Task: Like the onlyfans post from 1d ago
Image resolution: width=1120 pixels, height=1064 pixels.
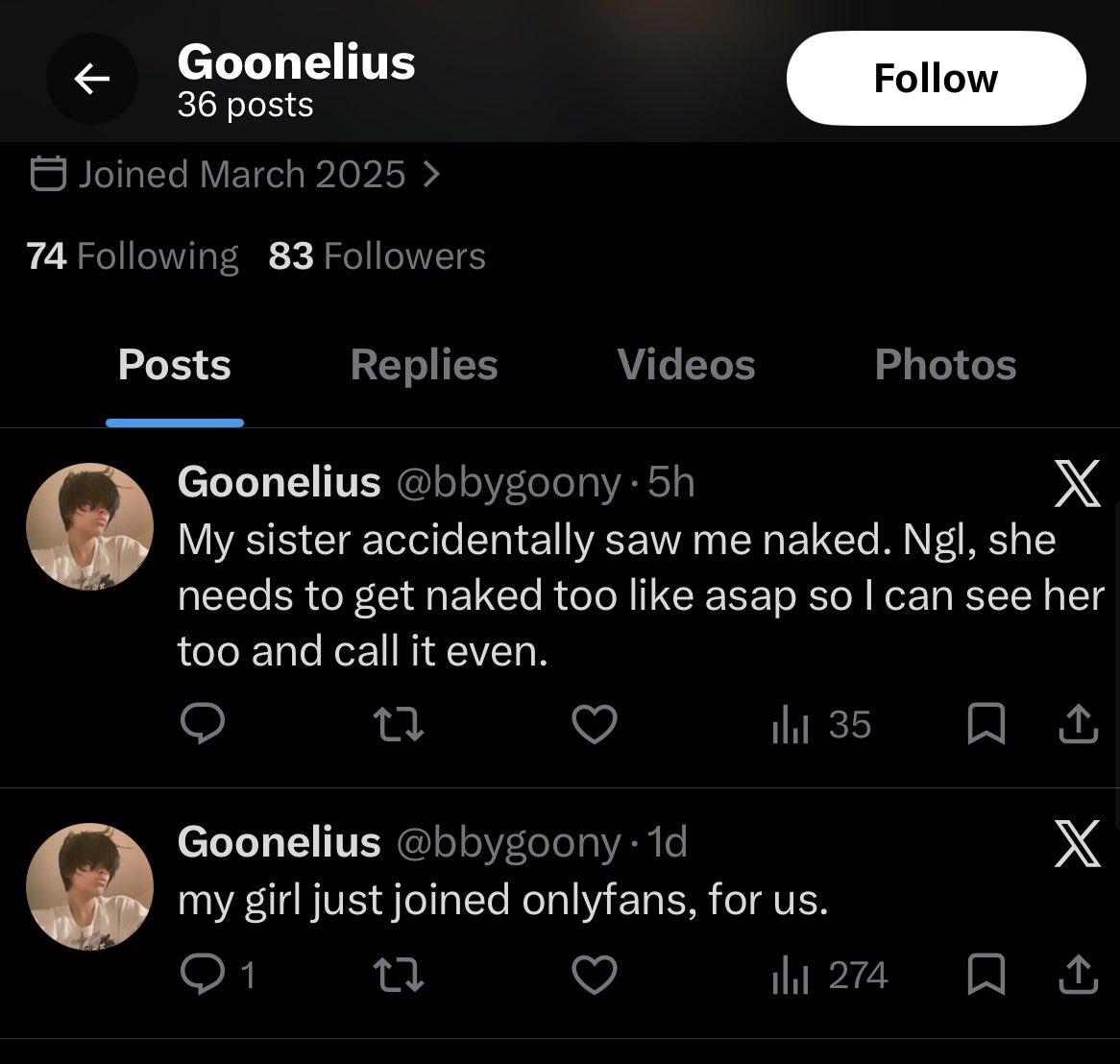Action: click(595, 975)
